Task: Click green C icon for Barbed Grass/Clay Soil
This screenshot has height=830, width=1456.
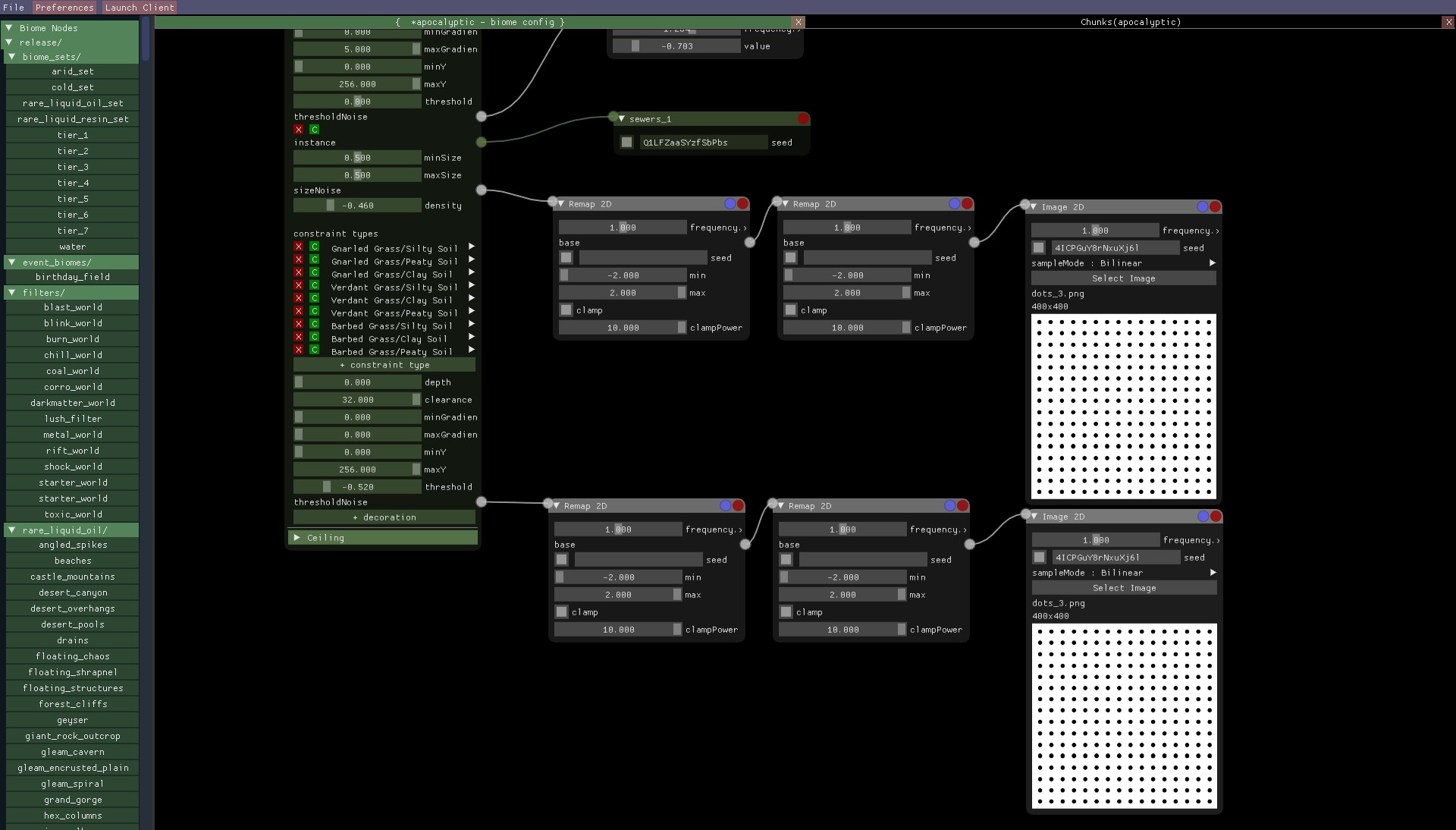Action: (315, 338)
